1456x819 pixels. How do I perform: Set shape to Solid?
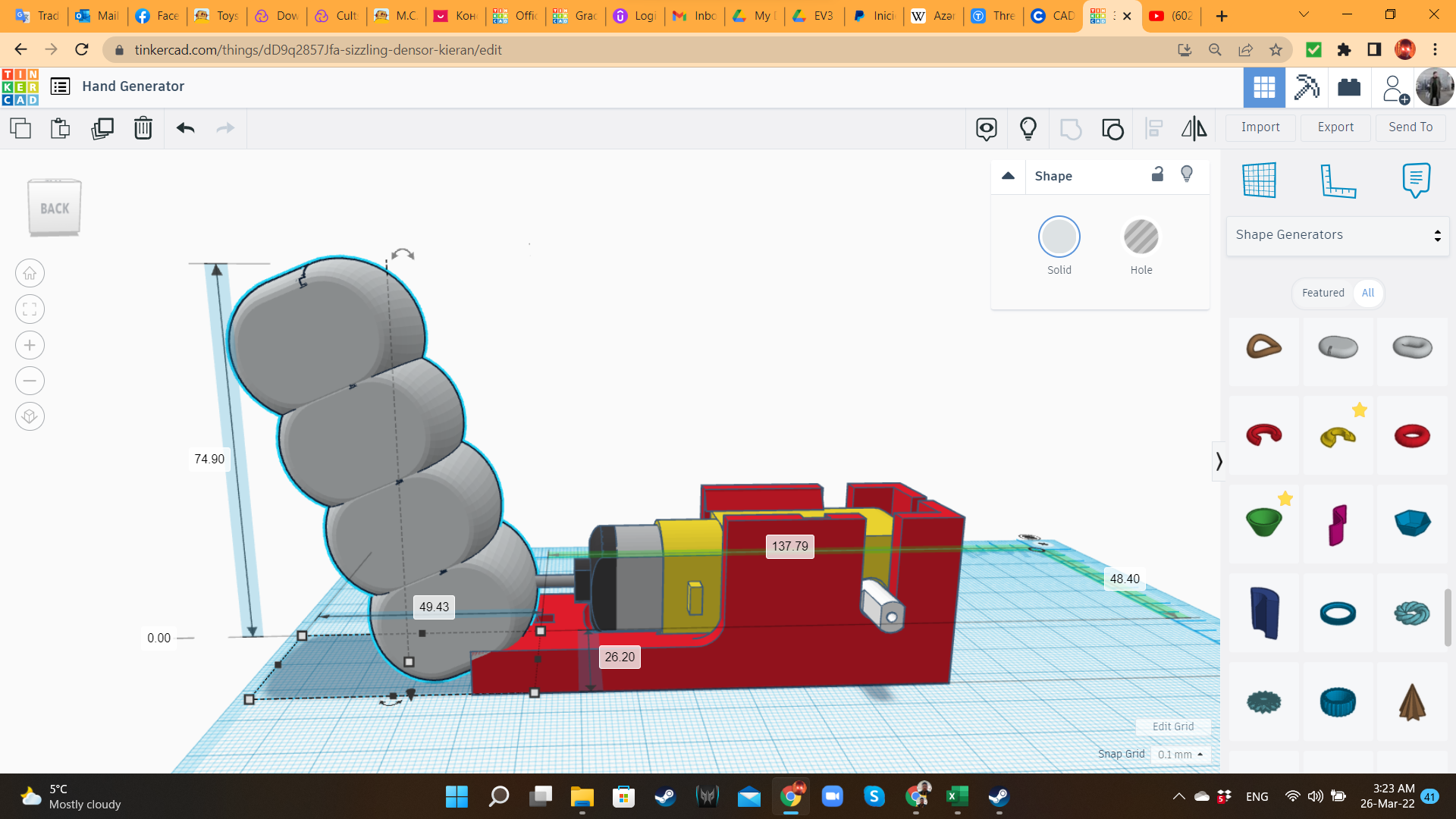[x=1059, y=237]
